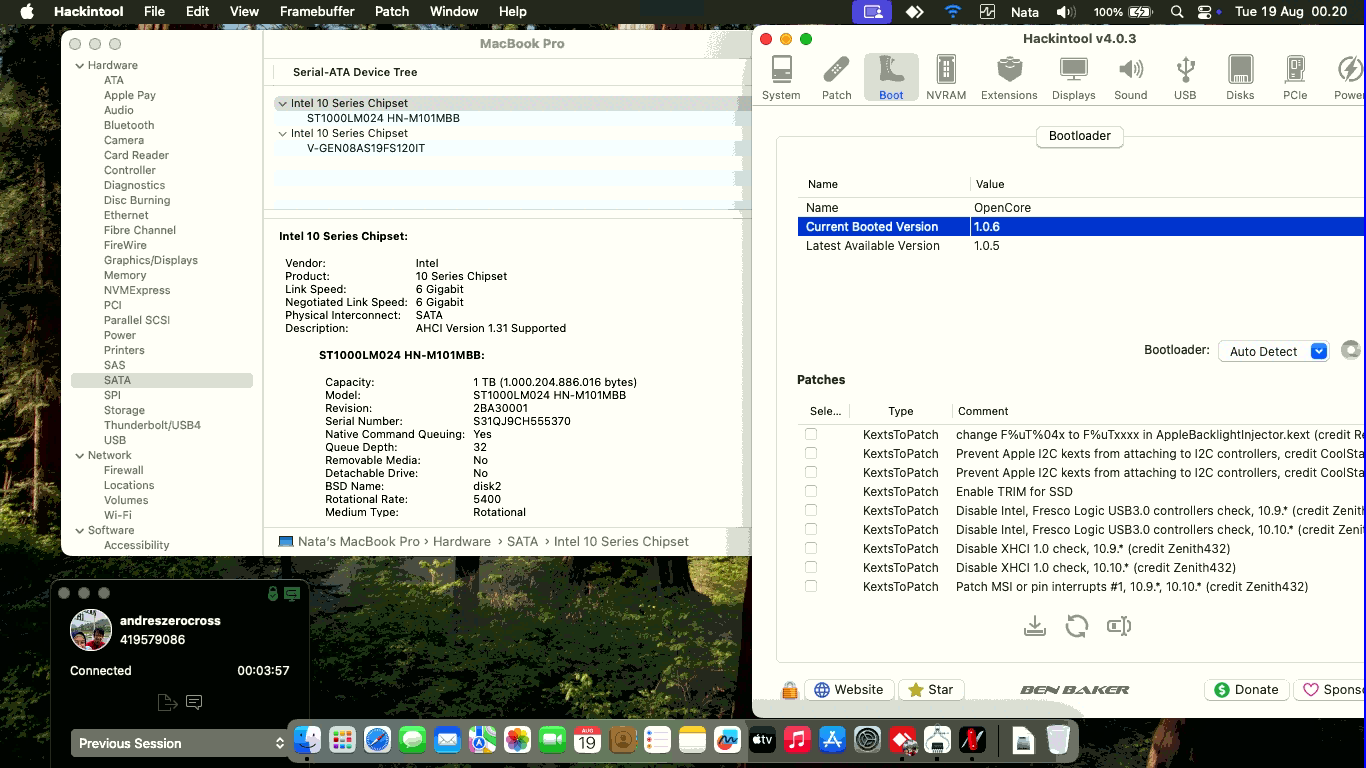Click the refresh icon under the Patches list
The width and height of the screenshot is (1366, 768).
1077,625
